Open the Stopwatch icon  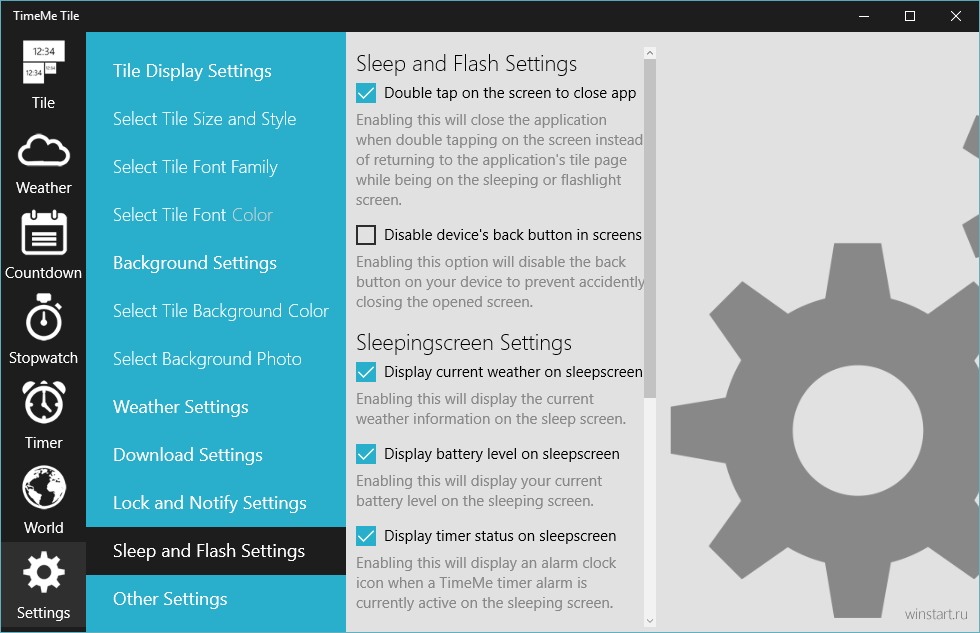pyautogui.click(x=43, y=317)
